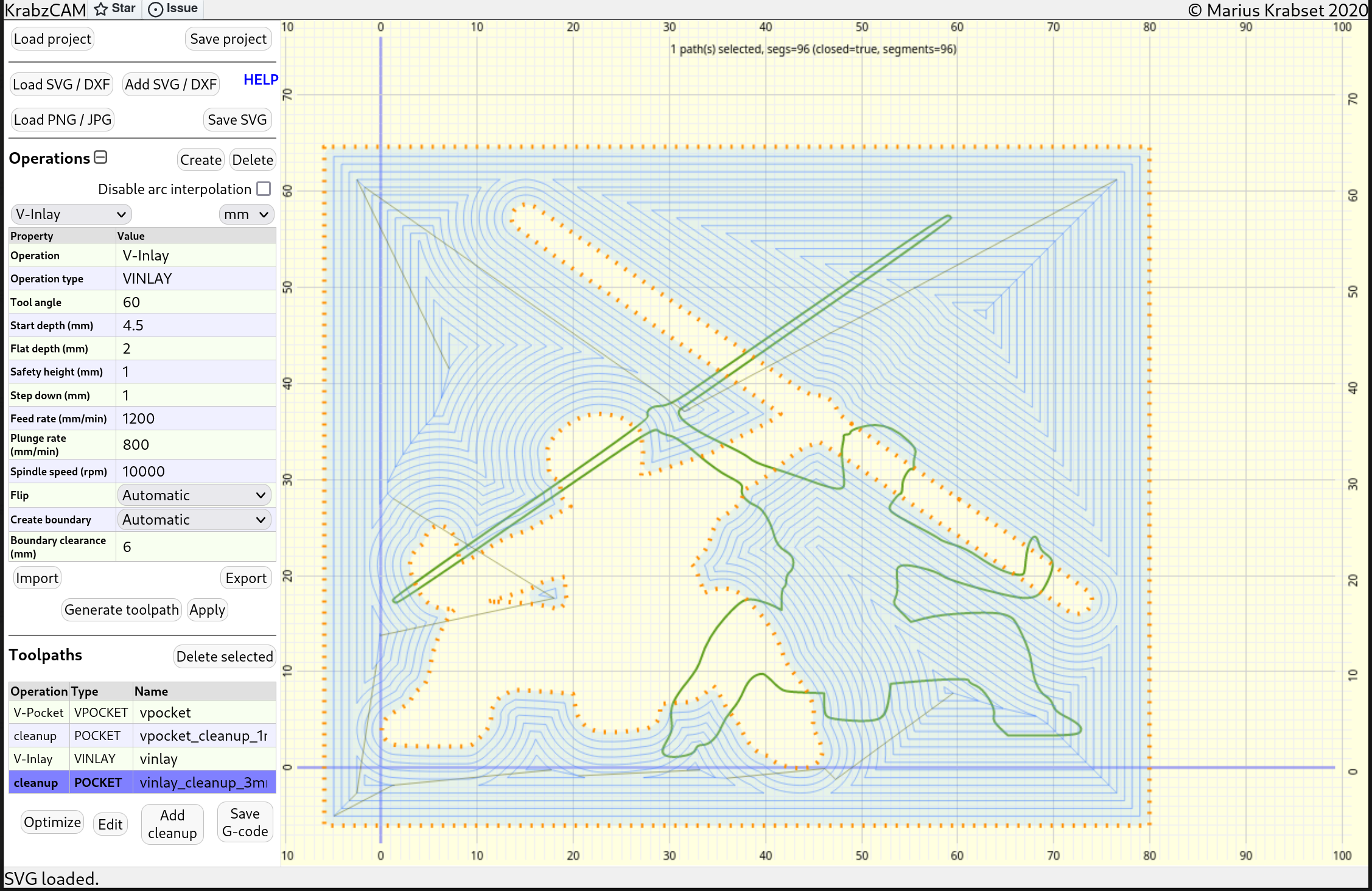
Task: Select the vinlay toolpath row
Action: click(x=142, y=759)
